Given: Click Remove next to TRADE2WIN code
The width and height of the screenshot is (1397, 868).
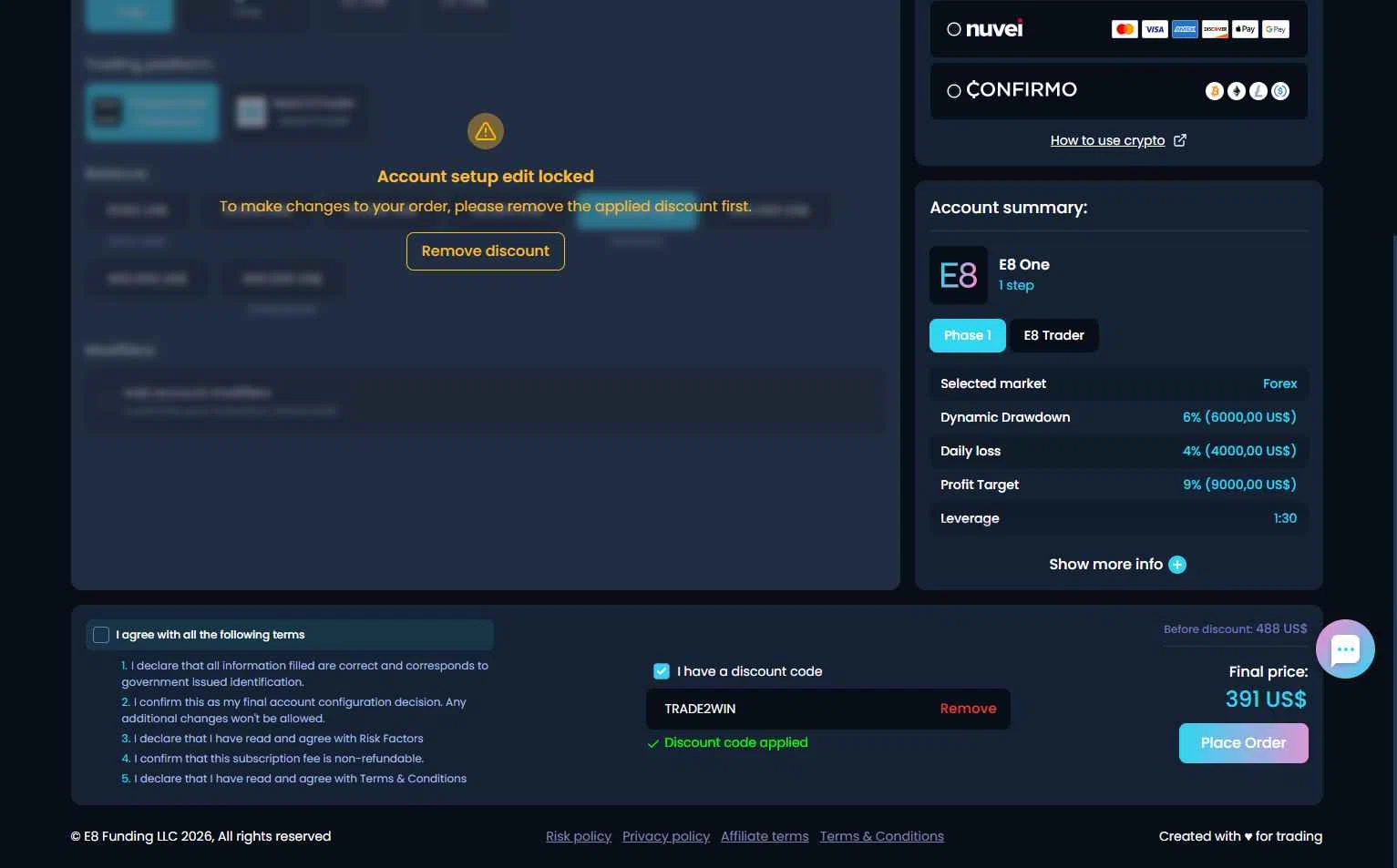Looking at the screenshot, I should tap(968, 709).
